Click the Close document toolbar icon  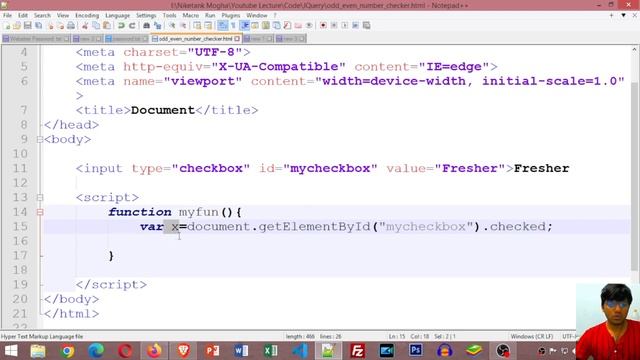[x=50, y=25]
